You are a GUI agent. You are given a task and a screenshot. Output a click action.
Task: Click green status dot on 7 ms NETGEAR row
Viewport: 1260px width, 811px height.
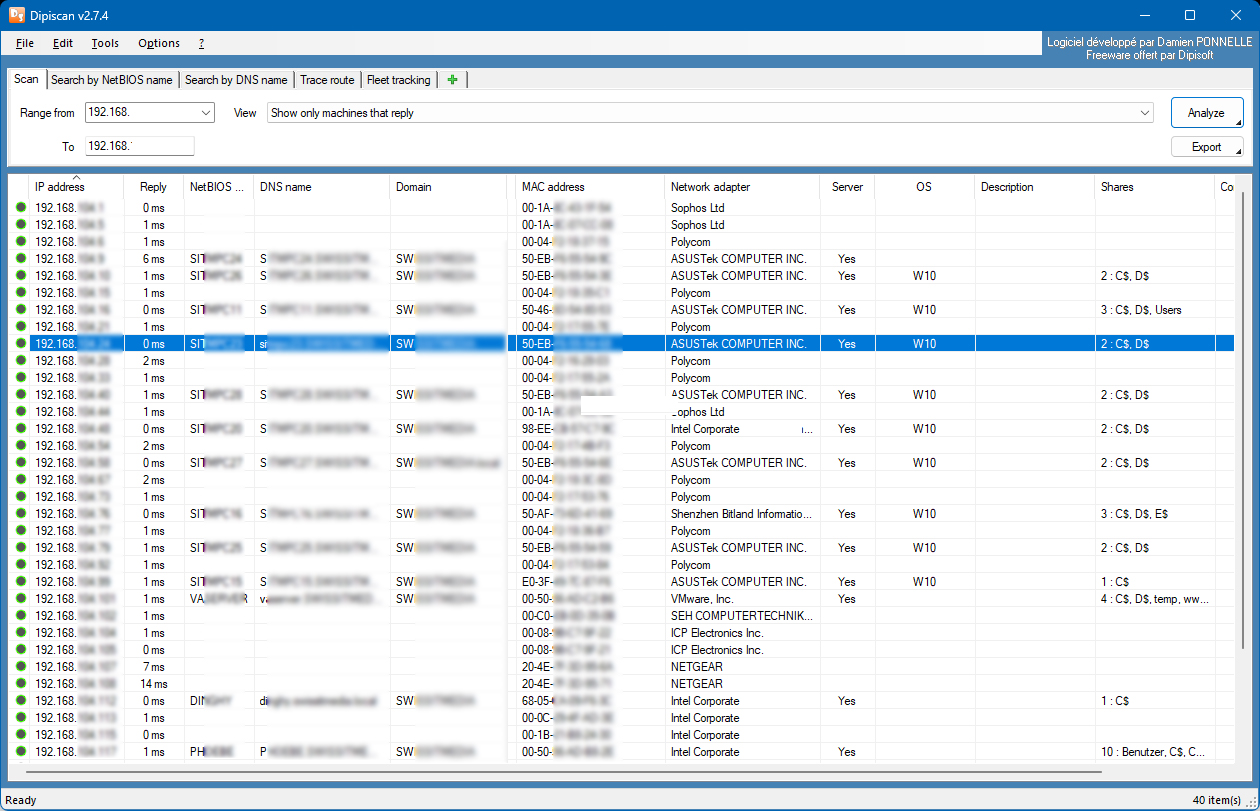(x=21, y=667)
